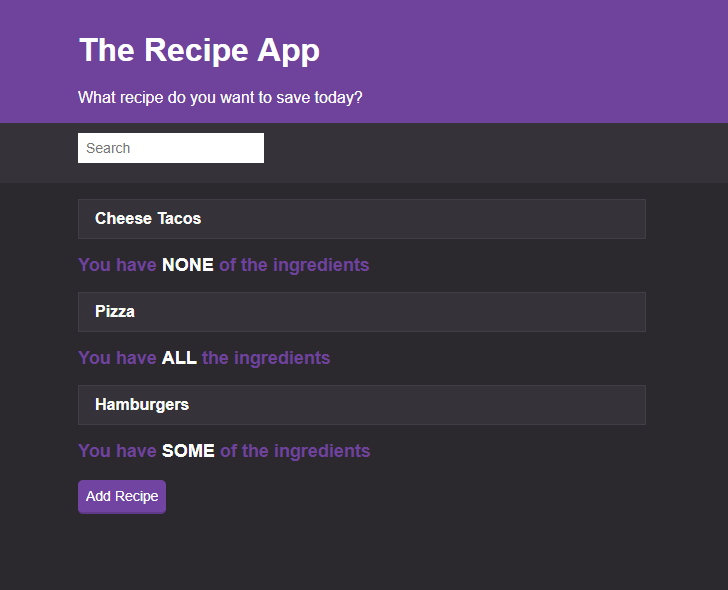The width and height of the screenshot is (728, 590).
Task: Focus the Search input field
Action: 171,148
